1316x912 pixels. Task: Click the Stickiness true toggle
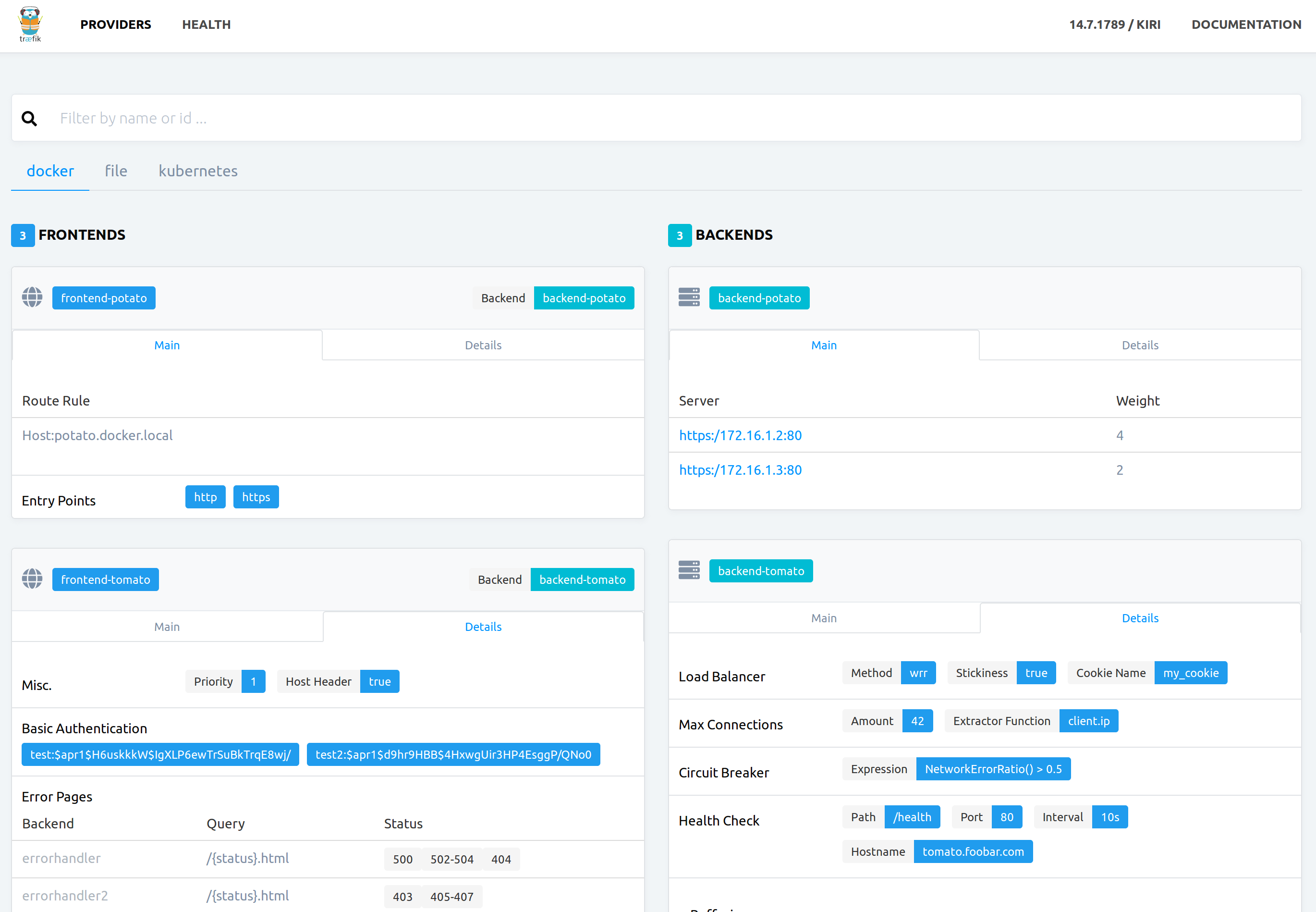(1036, 673)
